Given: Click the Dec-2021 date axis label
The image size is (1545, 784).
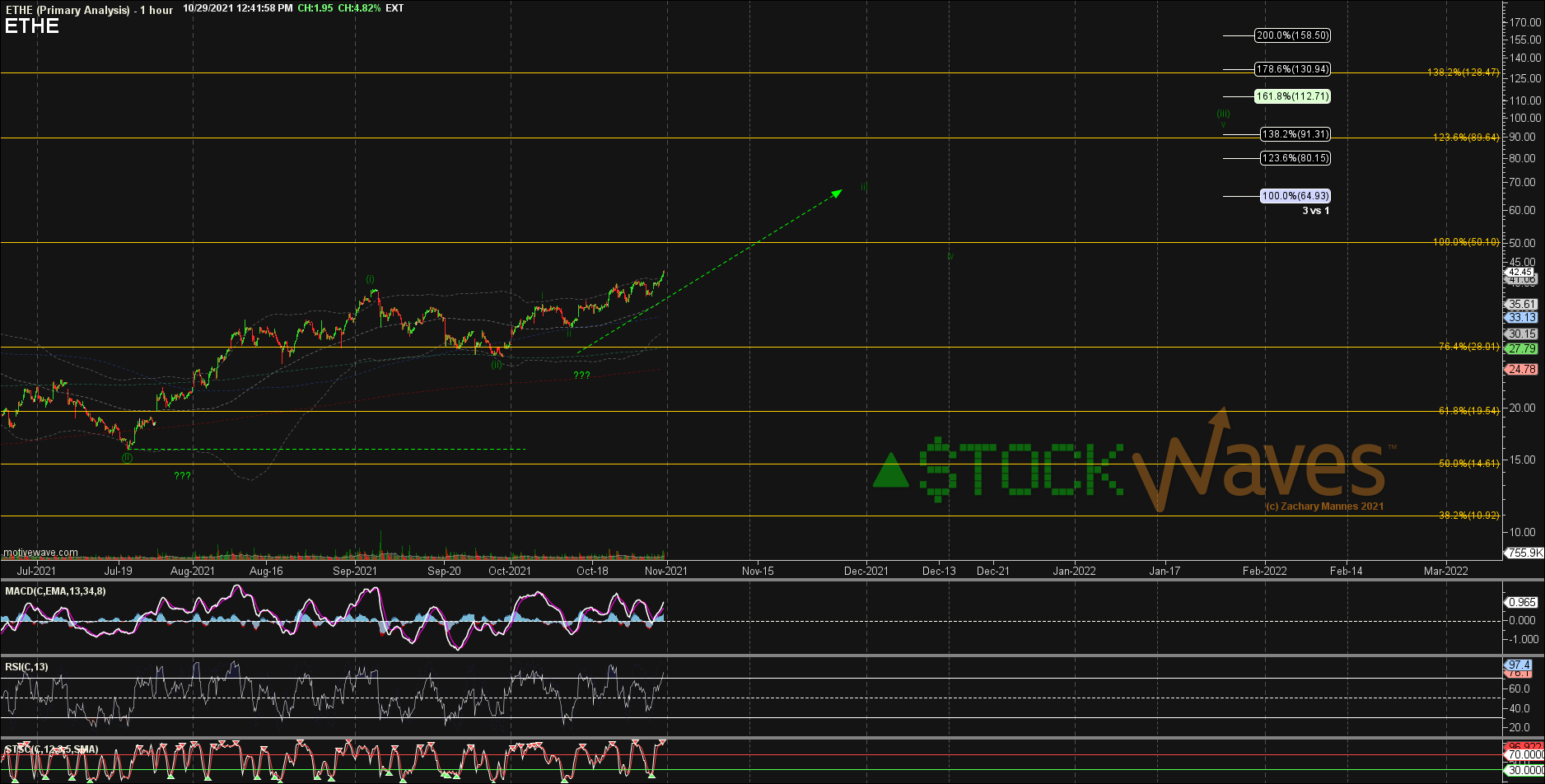Looking at the screenshot, I should [x=866, y=571].
